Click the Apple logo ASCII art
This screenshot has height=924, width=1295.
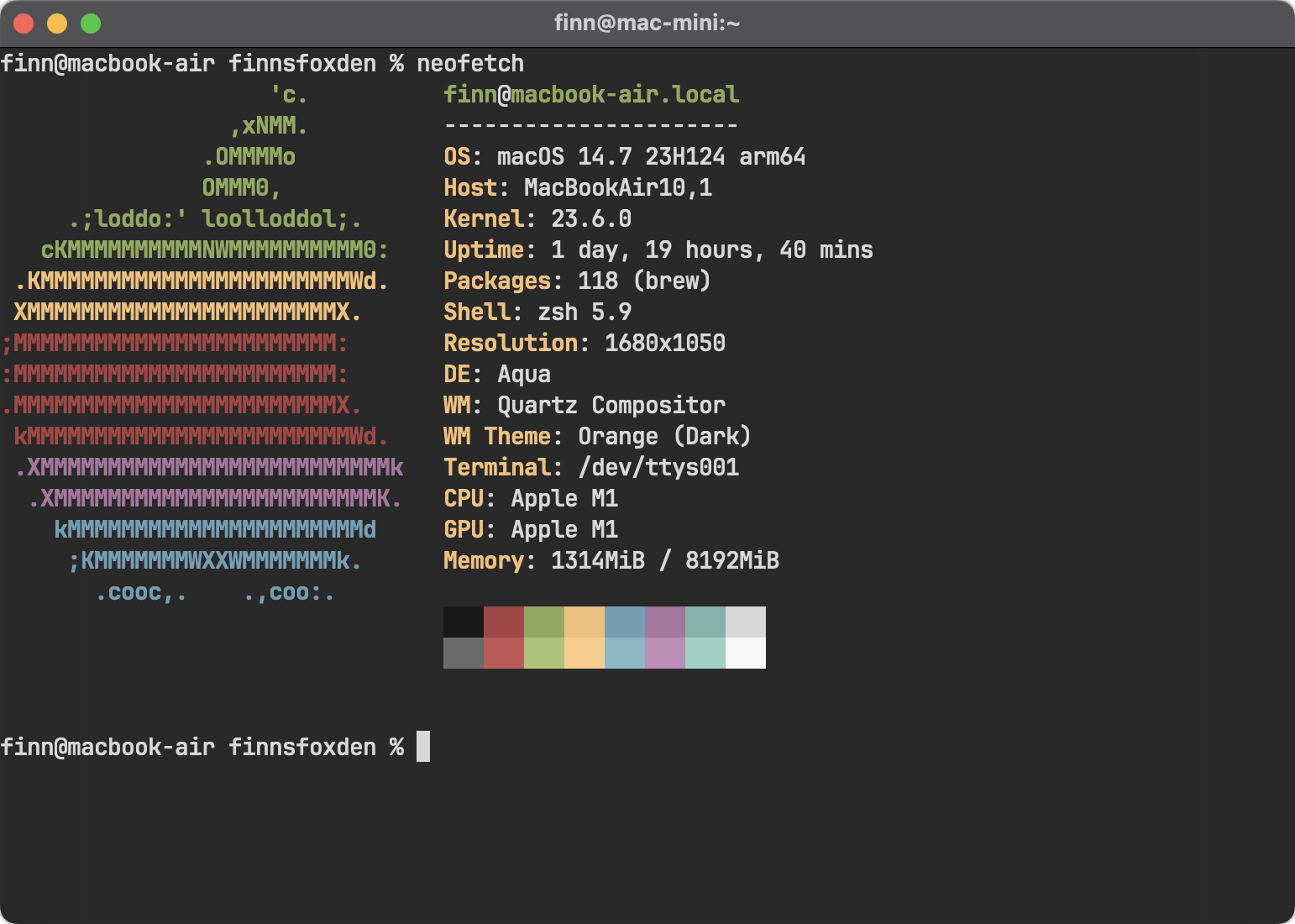(x=203, y=343)
